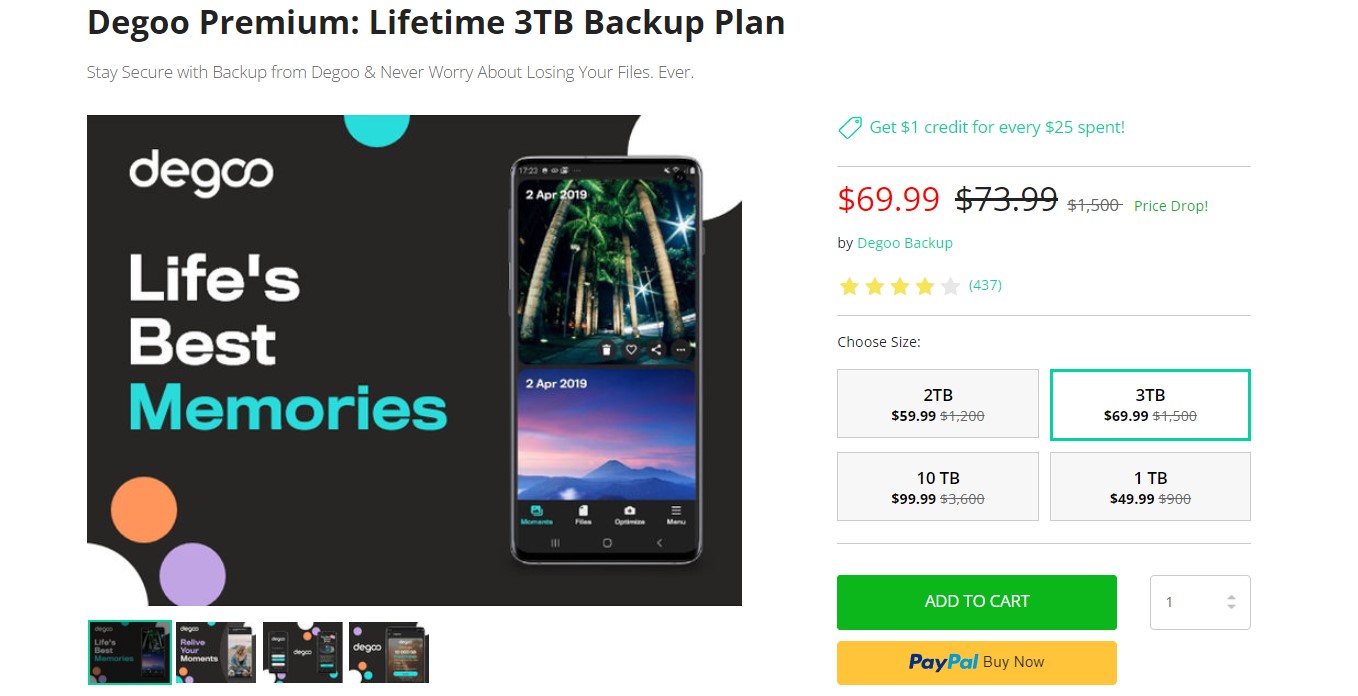Viewport: 1358px width, 696px height.
Task: Click the star rating icons
Action: coord(899,287)
